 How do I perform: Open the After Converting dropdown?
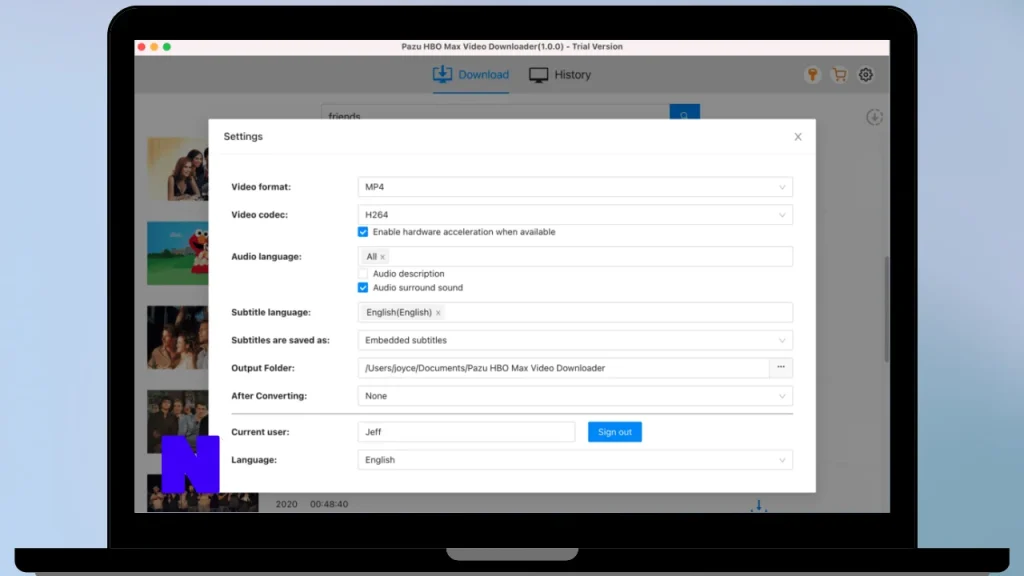click(x=575, y=396)
